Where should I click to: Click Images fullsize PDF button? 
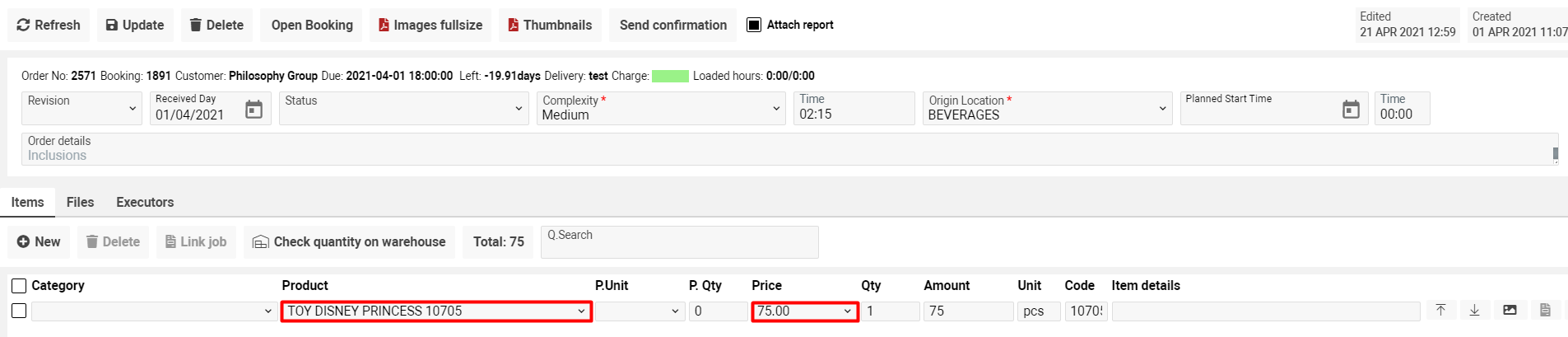(x=430, y=25)
